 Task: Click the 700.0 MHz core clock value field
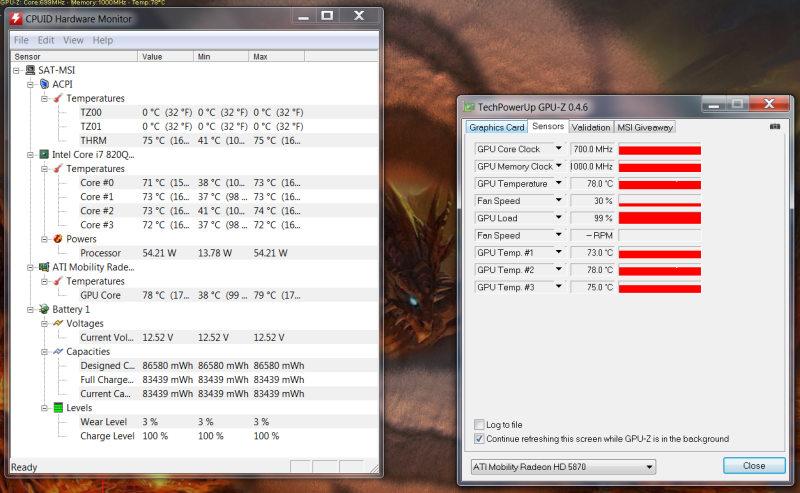click(x=592, y=149)
